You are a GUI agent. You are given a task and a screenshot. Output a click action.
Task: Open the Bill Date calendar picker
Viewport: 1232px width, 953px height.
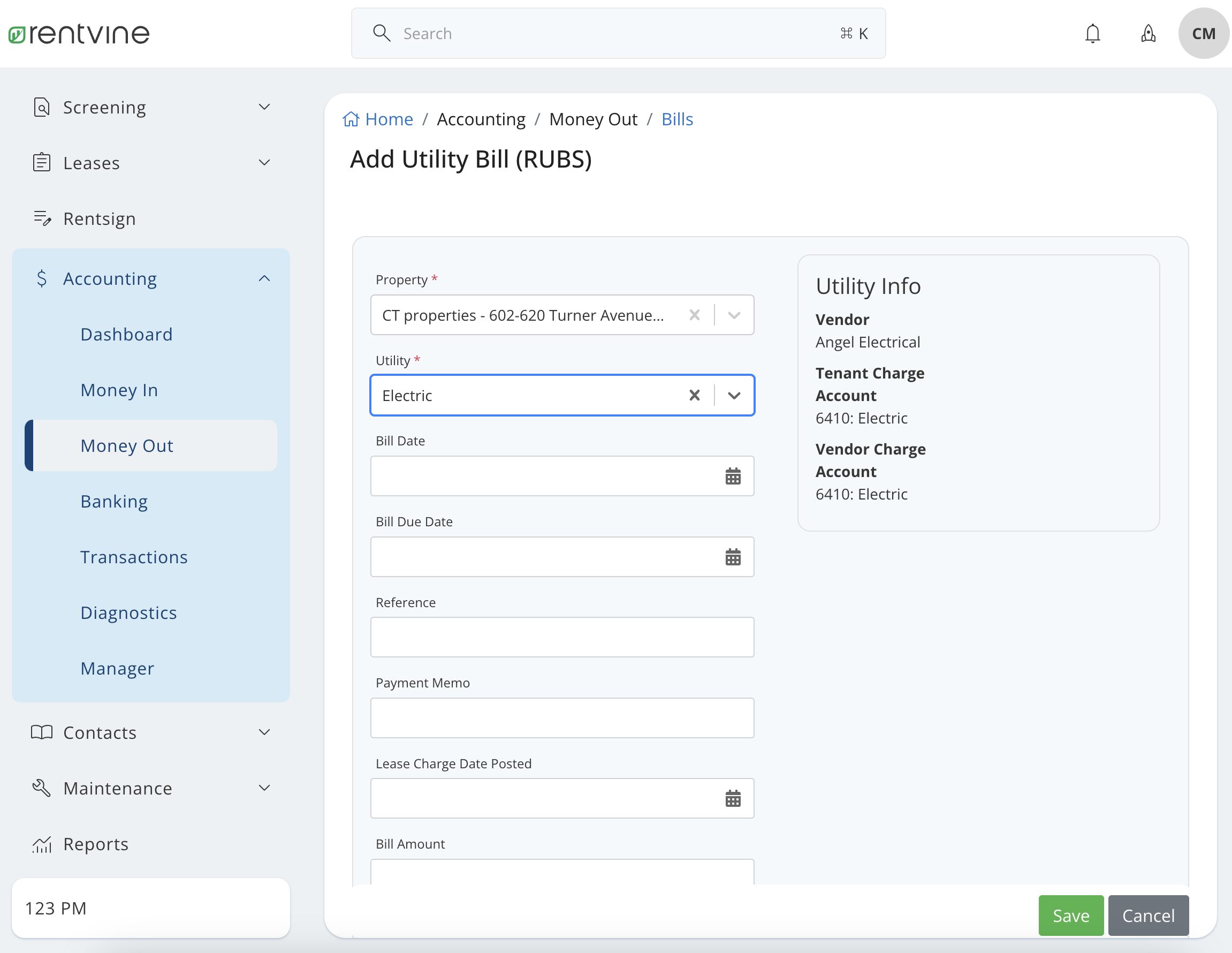733,476
